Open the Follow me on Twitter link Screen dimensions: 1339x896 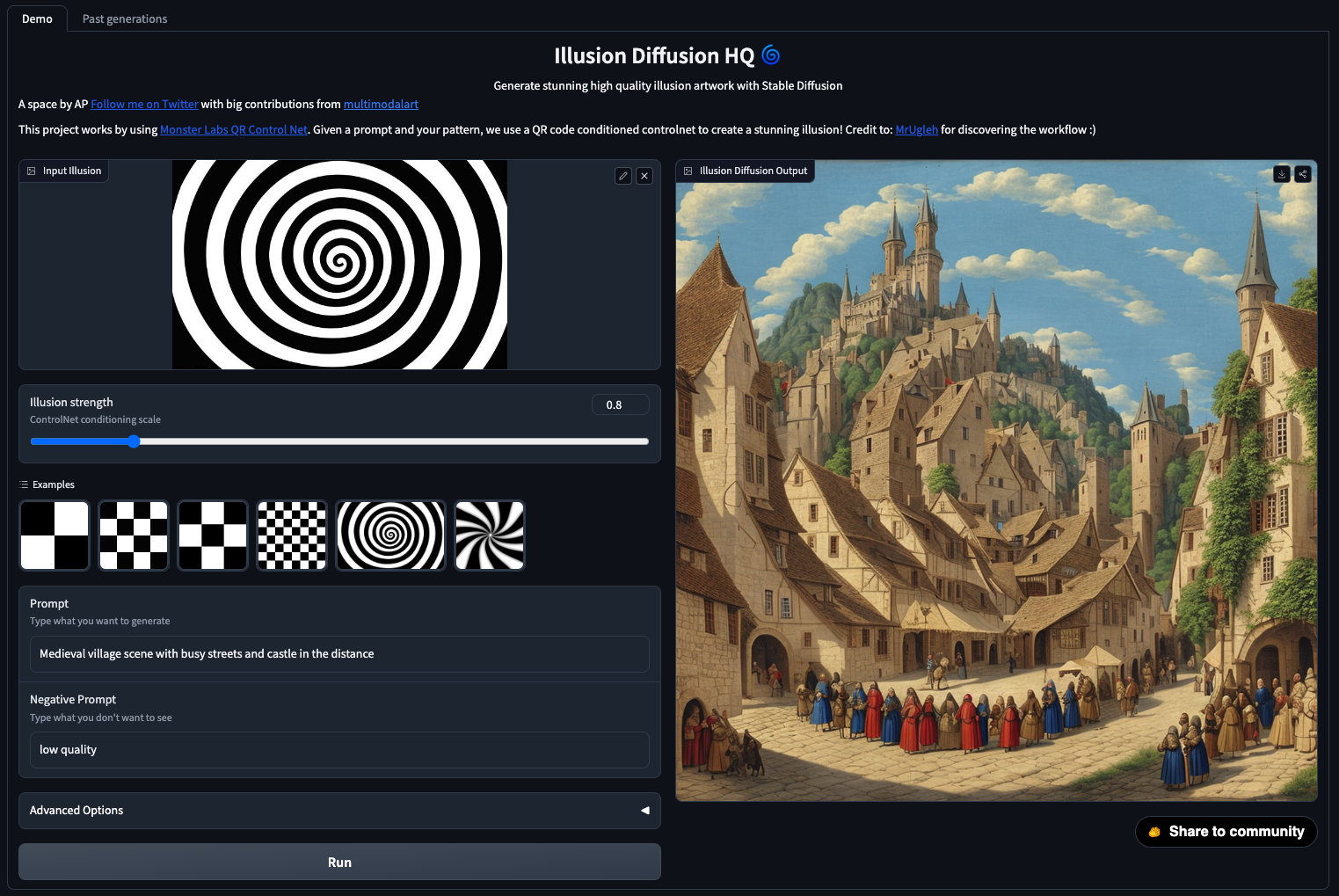[x=144, y=104]
